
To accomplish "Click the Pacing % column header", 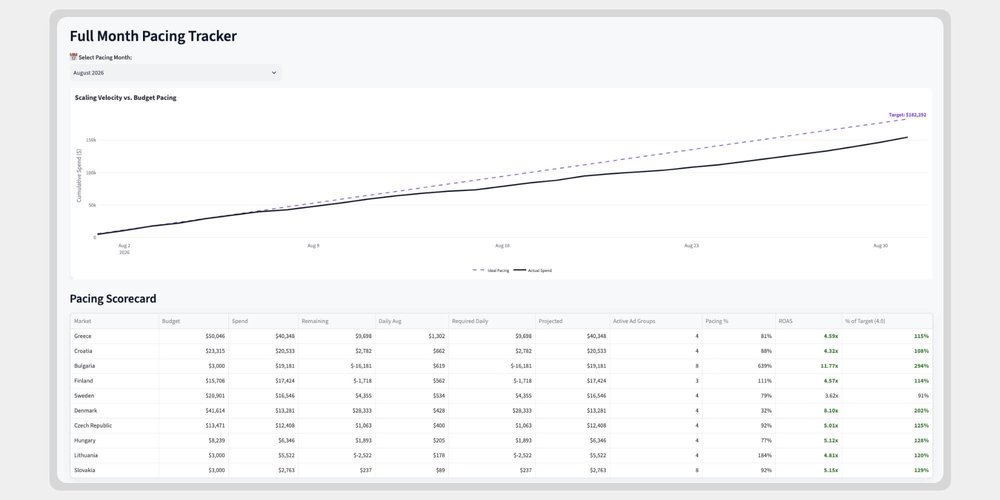I will click(739, 321).
